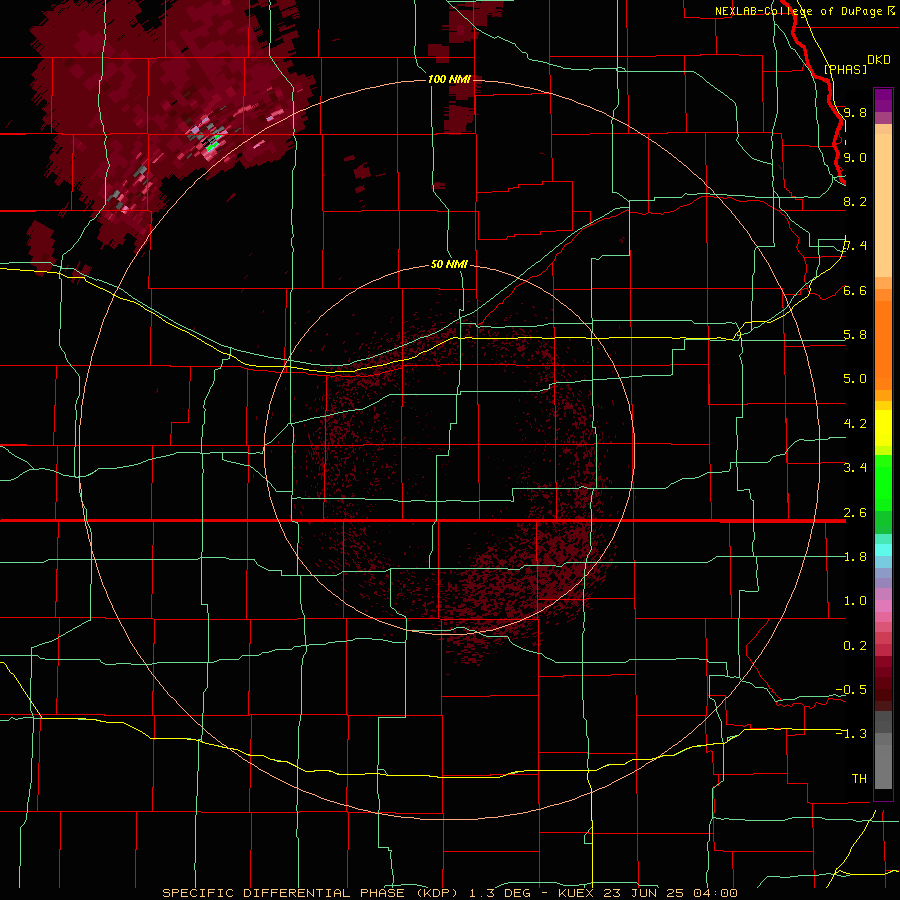Image resolution: width=900 pixels, height=900 pixels.
Task: Pick the light peach color scale segment
Action: pos(883,205)
